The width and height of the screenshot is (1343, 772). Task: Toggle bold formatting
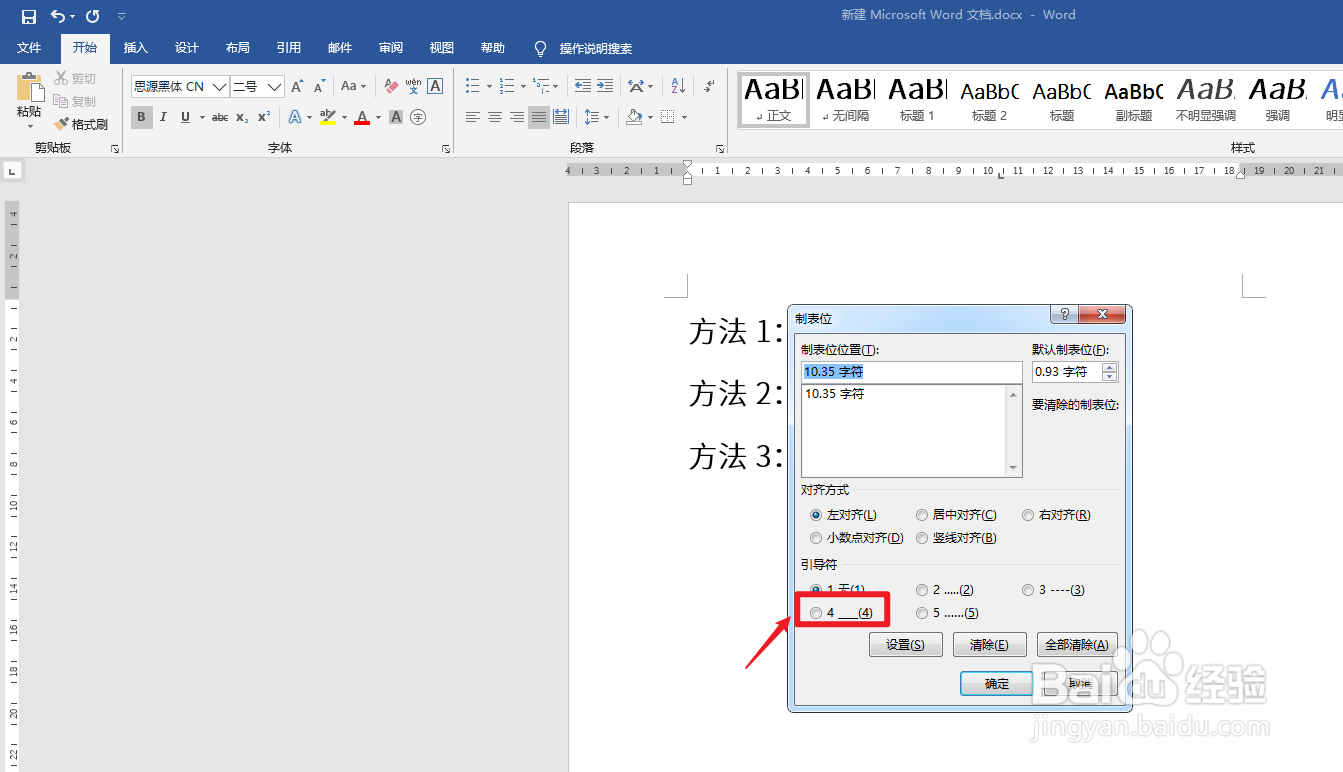tap(141, 117)
